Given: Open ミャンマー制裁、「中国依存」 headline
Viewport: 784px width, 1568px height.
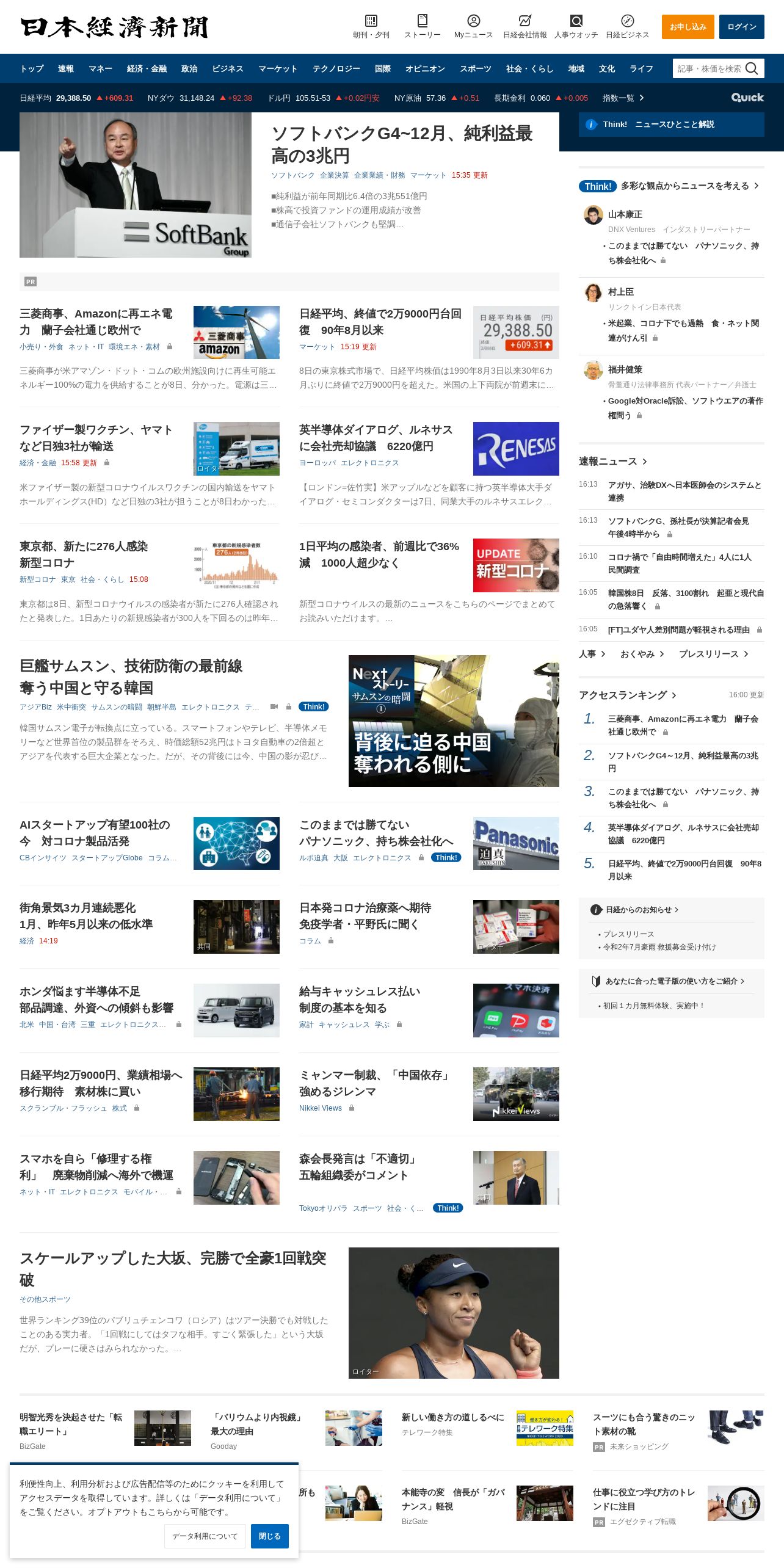Looking at the screenshot, I should click(376, 1083).
